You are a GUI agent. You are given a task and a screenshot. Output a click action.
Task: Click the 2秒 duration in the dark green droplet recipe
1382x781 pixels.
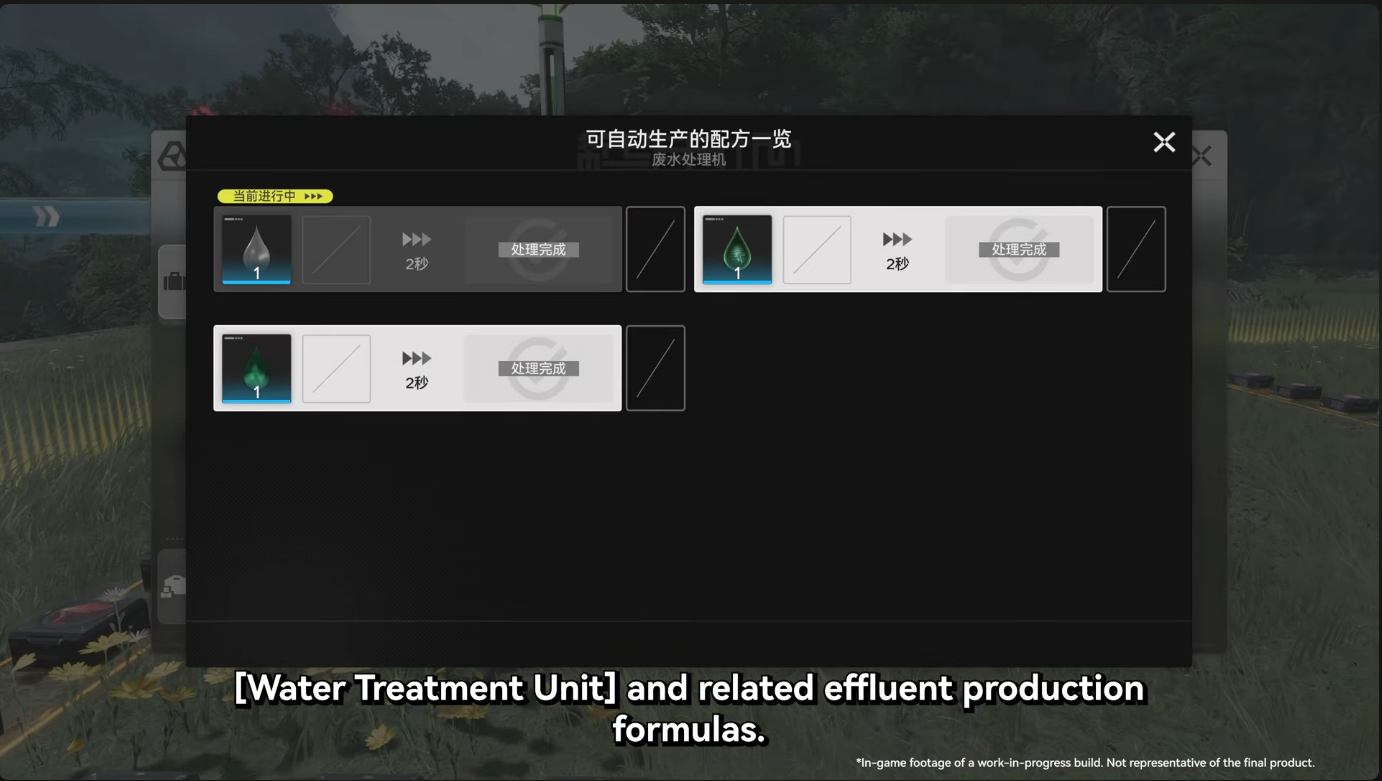tap(417, 383)
